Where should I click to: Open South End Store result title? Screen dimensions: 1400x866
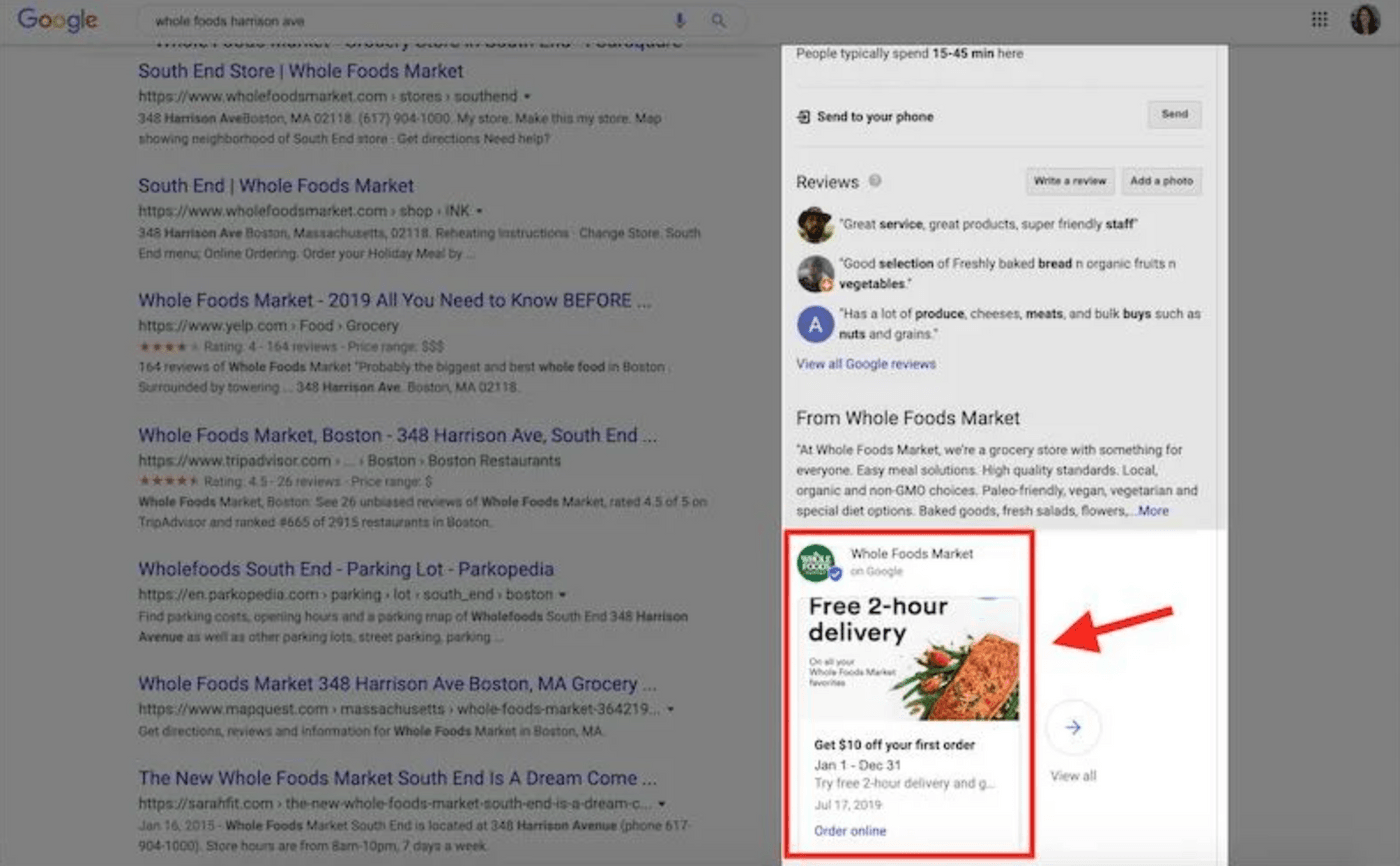[x=301, y=71]
